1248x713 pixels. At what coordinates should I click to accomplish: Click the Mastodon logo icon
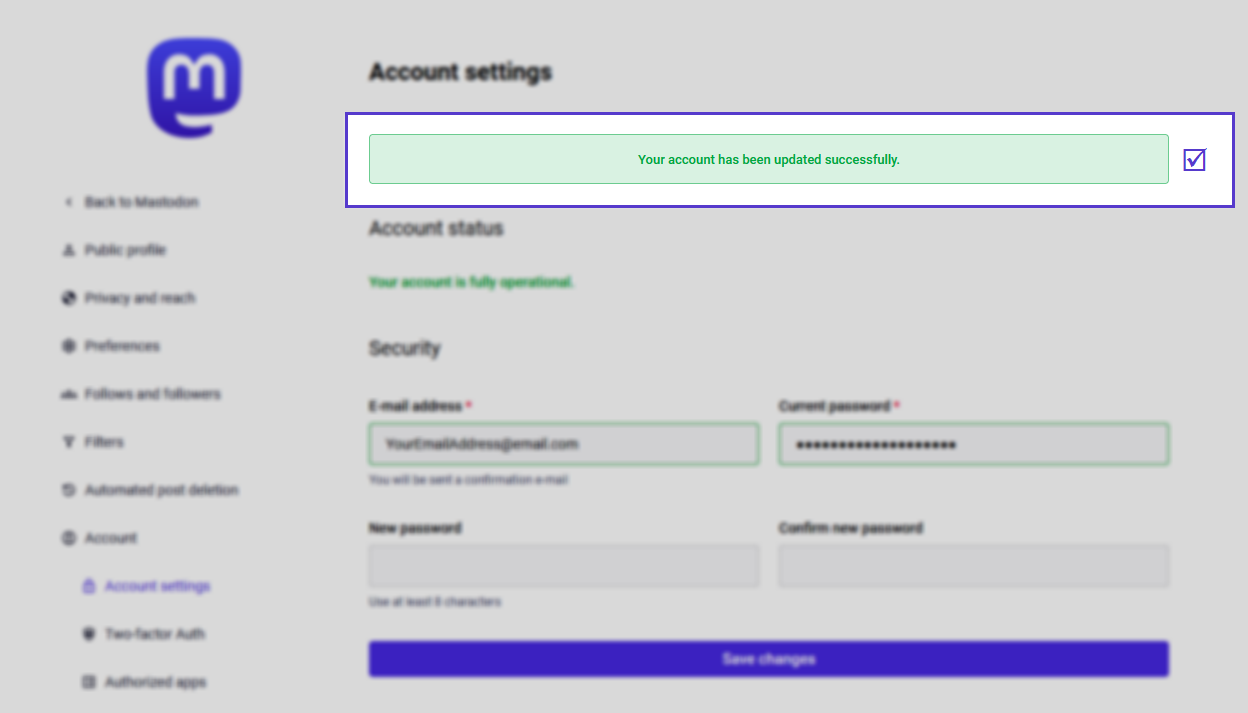pyautogui.click(x=193, y=88)
